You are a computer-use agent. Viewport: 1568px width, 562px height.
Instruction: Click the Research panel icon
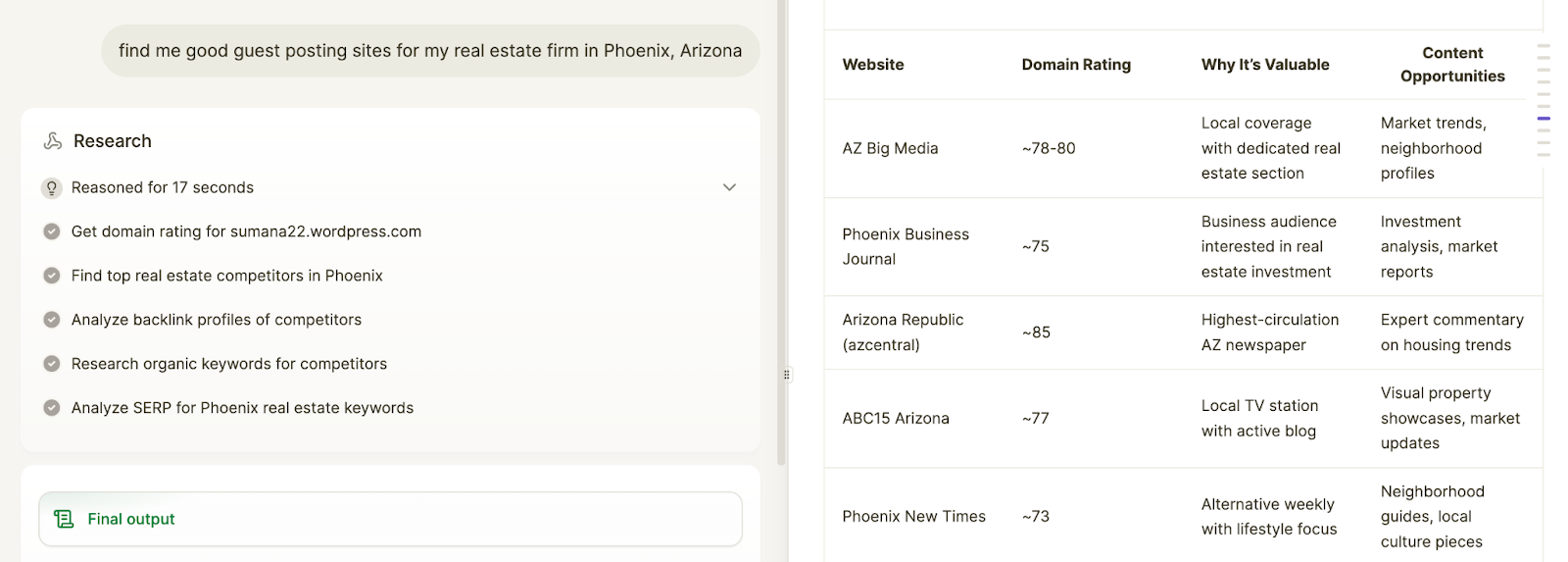(53, 141)
